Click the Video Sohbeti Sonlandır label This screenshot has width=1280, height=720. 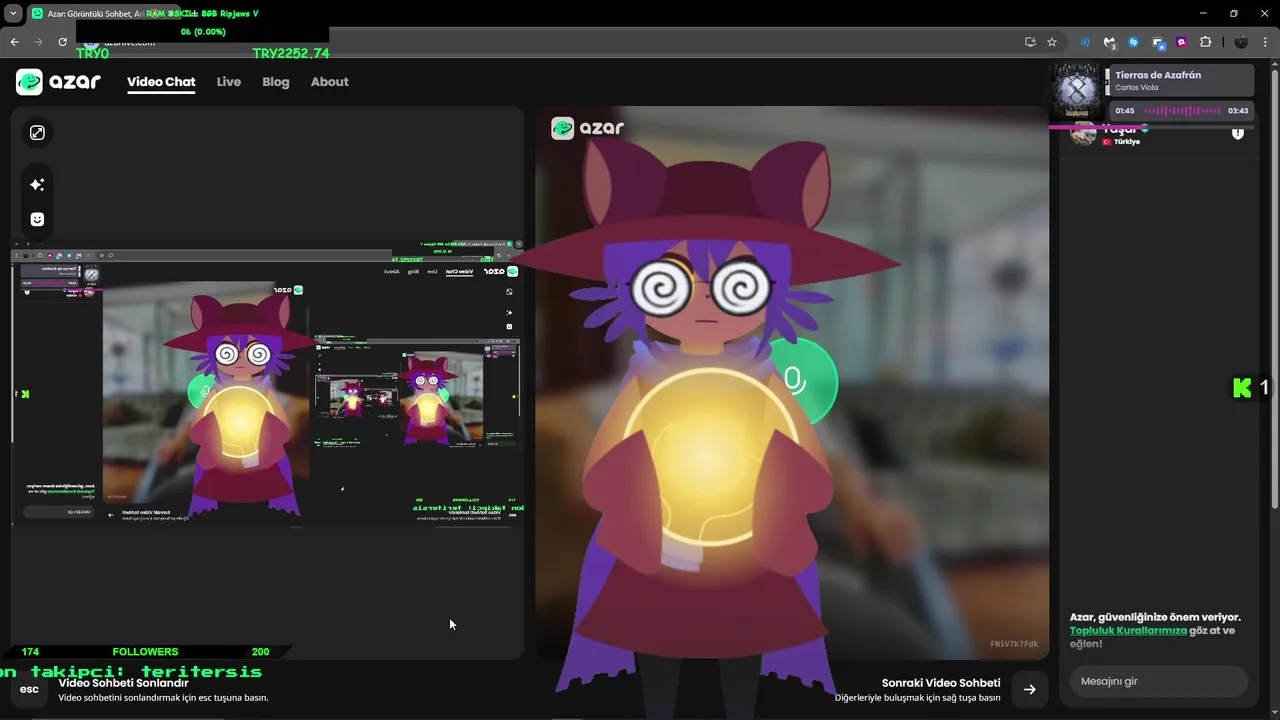[123, 683]
